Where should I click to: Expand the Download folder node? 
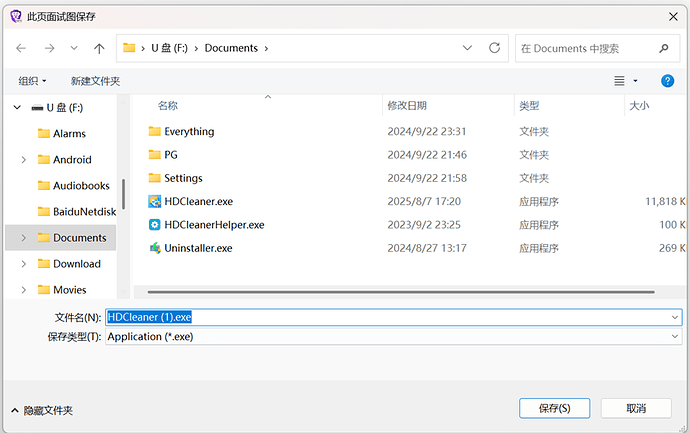23,264
